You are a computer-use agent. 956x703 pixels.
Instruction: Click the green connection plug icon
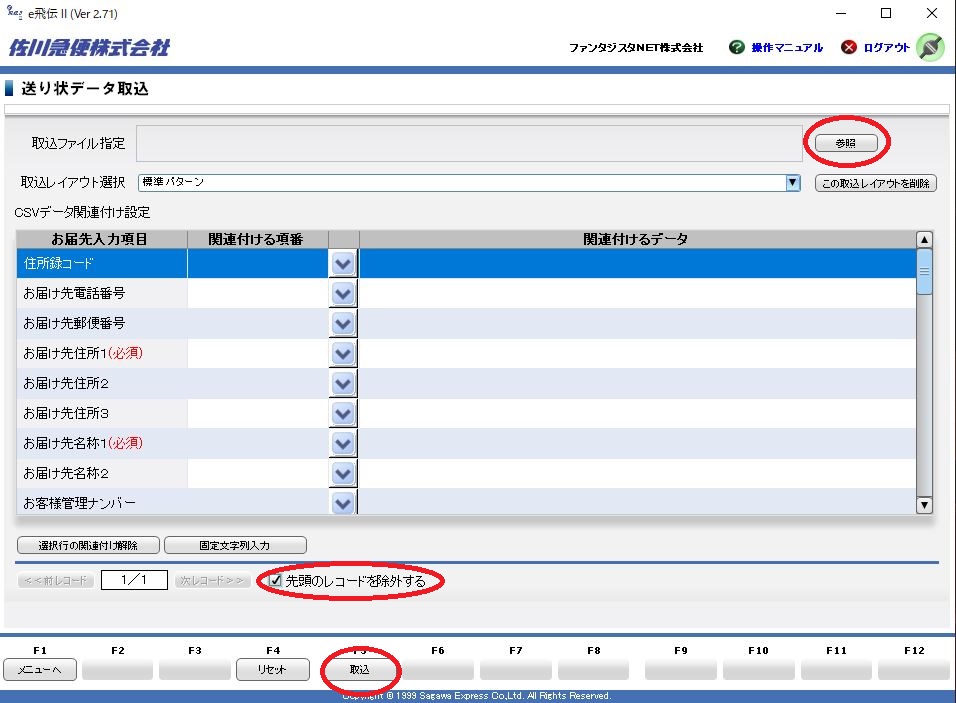tap(930, 47)
